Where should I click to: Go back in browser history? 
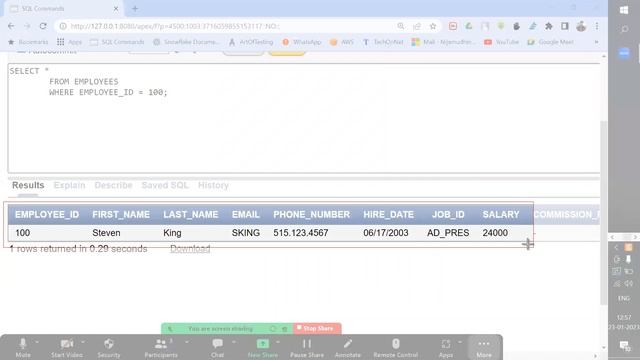pyautogui.click(x=11, y=26)
